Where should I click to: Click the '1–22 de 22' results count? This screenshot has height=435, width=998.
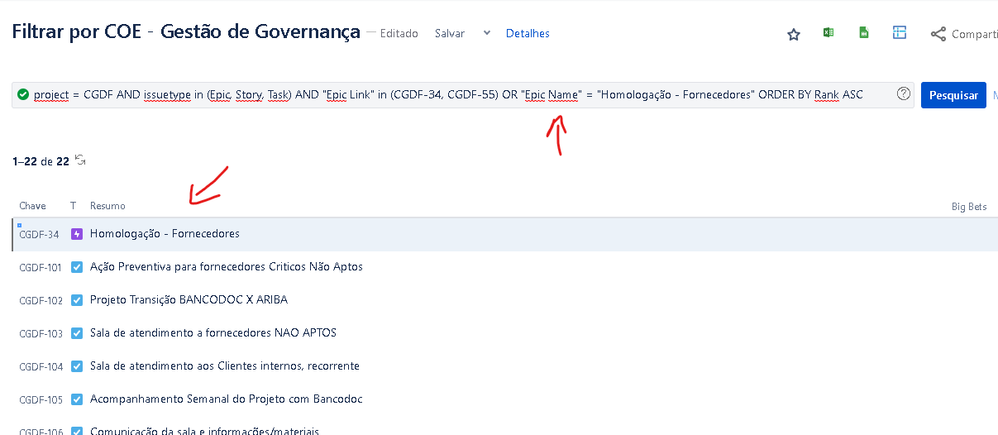[x=41, y=162]
